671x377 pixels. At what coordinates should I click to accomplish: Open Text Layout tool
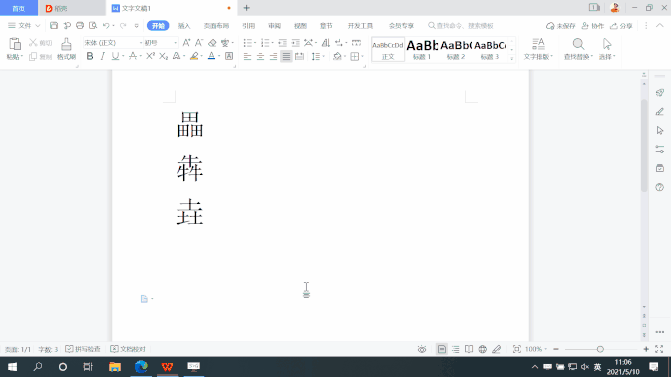tap(538, 44)
